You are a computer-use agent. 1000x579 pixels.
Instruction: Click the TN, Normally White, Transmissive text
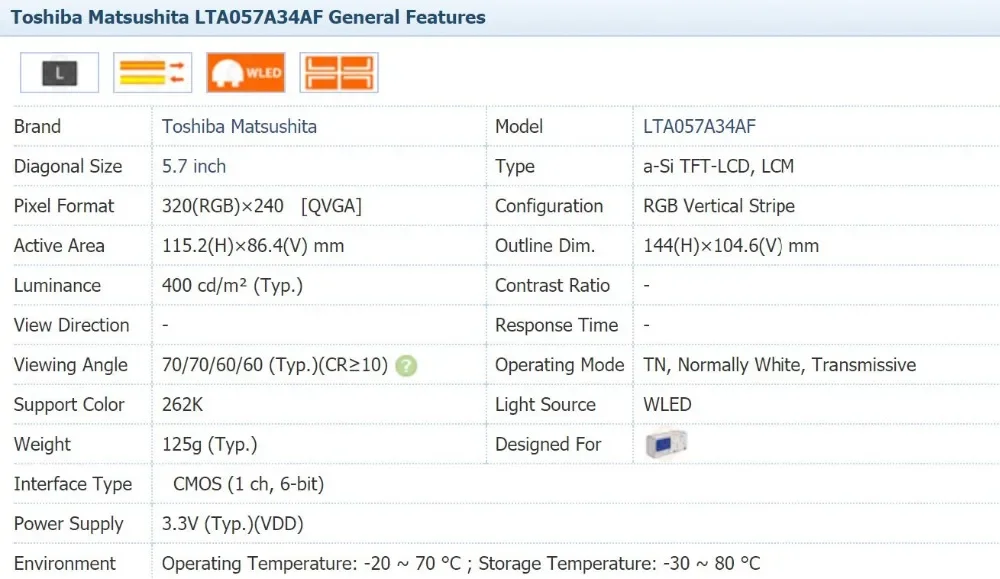coord(779,365)
